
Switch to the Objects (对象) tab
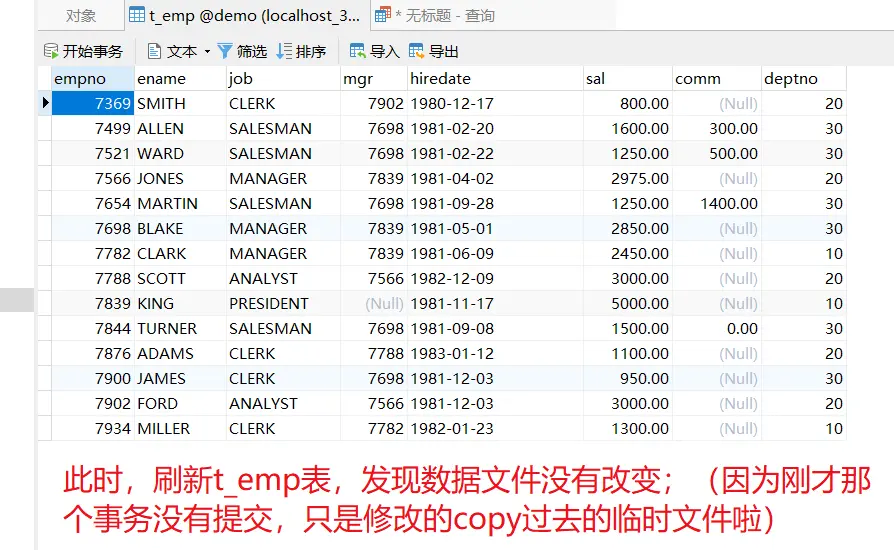point(81,15)
